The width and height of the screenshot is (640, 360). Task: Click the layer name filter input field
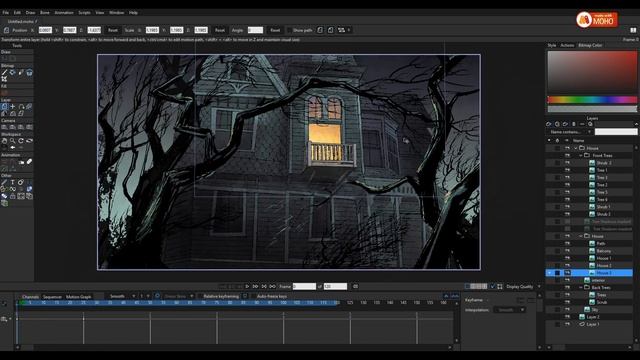click(616, 132)
